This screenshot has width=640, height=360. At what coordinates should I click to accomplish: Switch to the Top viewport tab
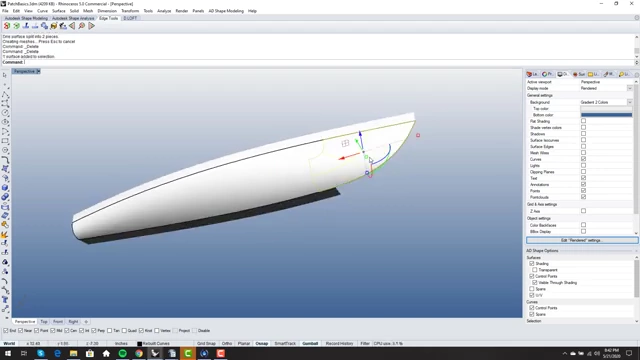[x=44, y=322]
